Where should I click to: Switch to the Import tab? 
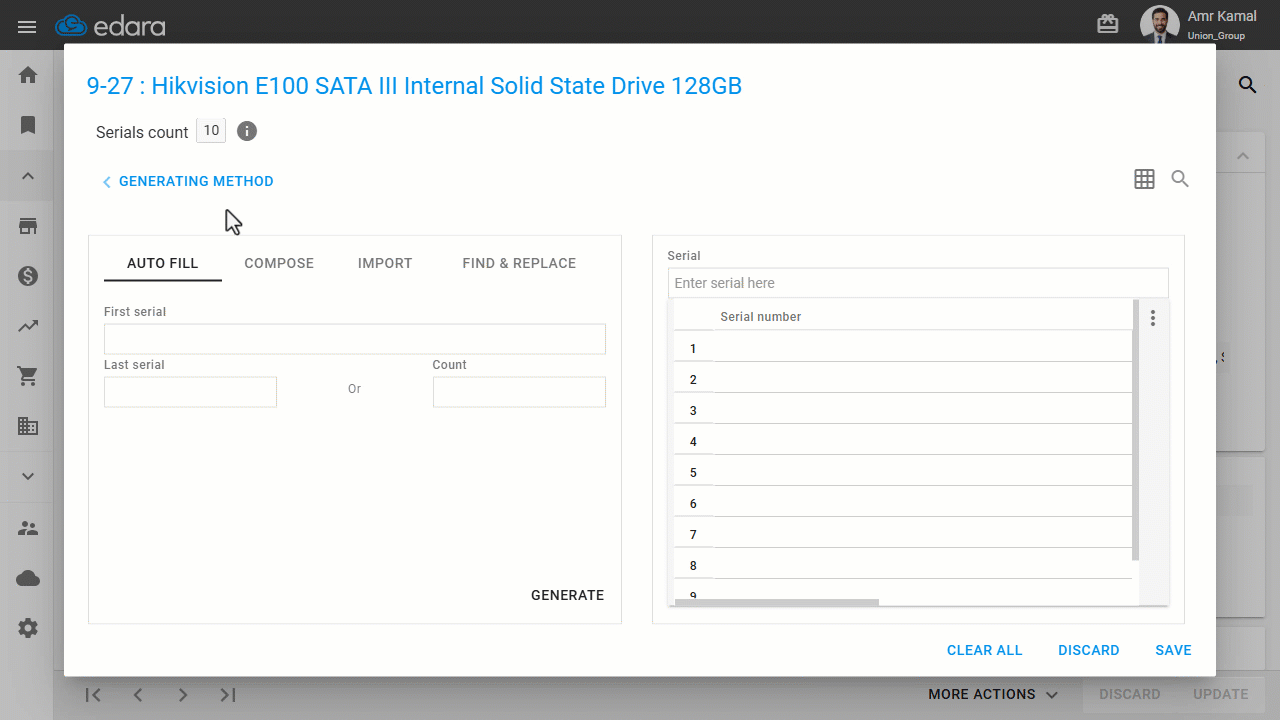385,263
